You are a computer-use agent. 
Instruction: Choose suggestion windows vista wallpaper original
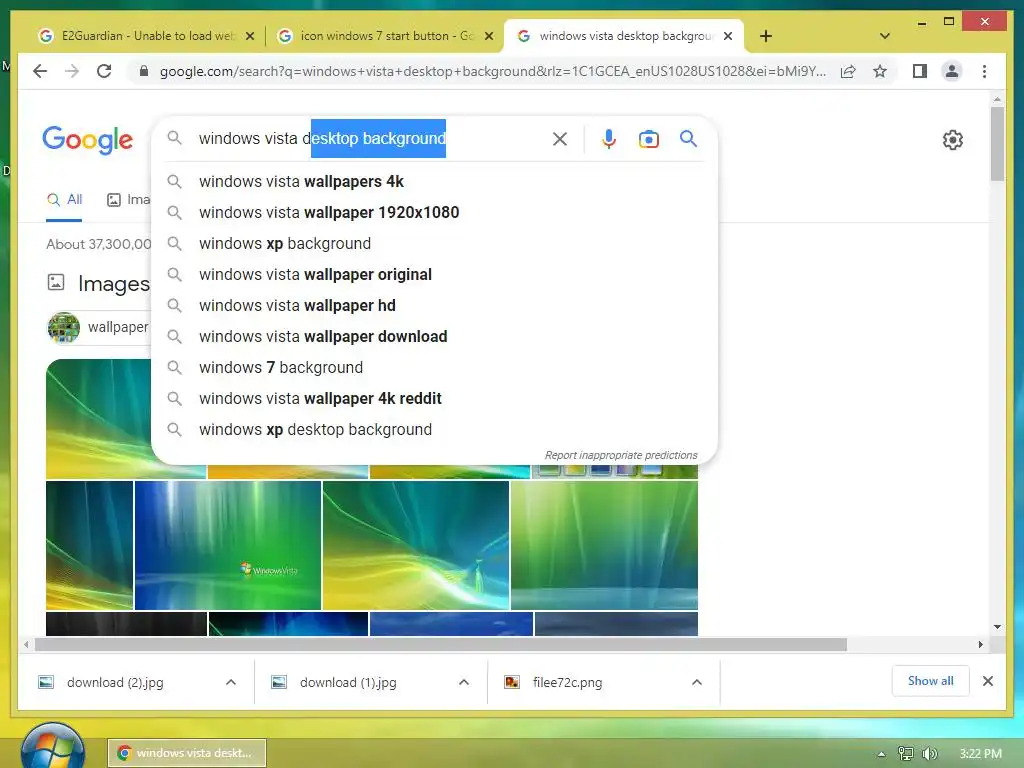tap(434, 274)
